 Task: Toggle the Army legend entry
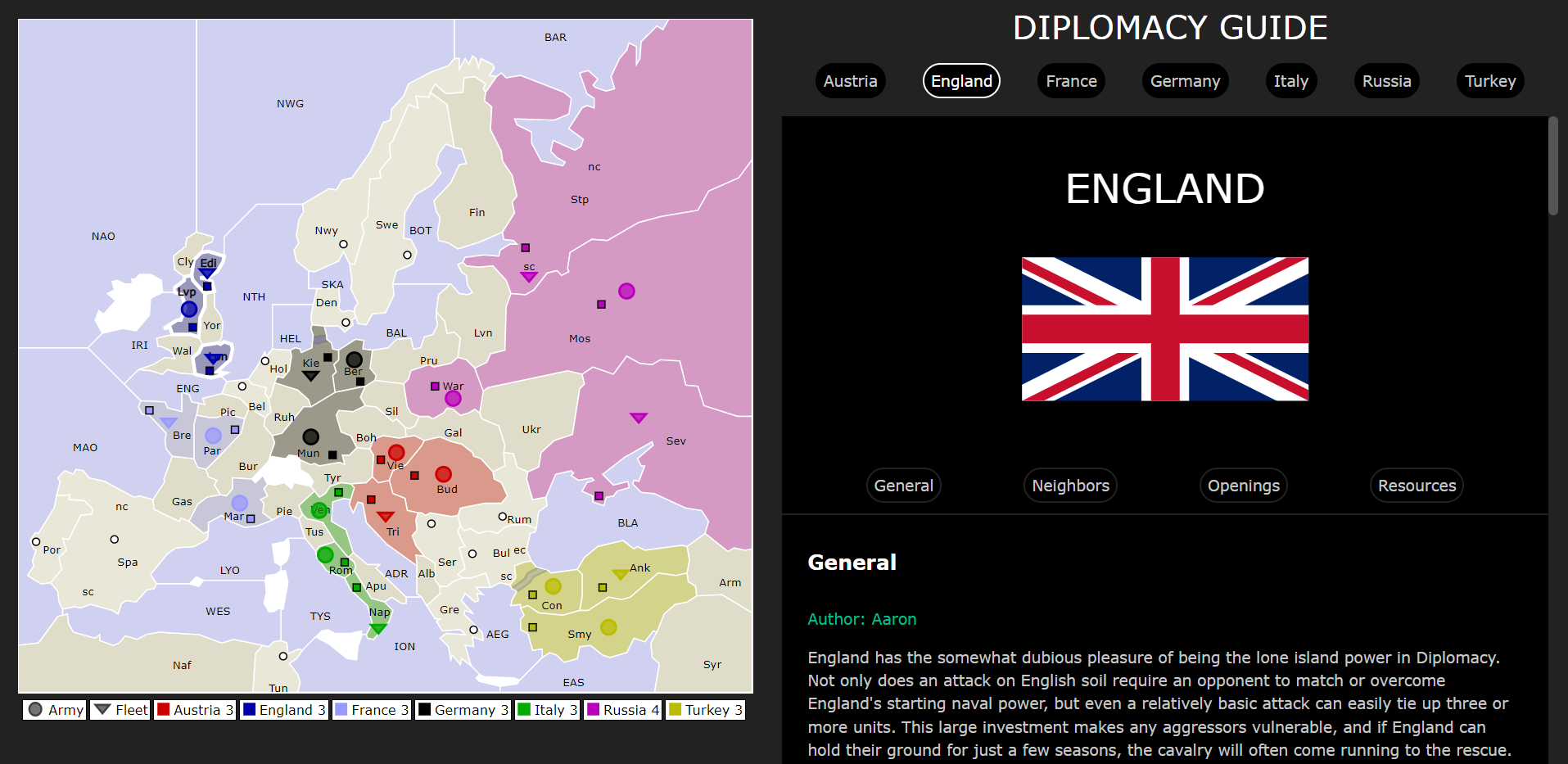[x=54, y=709]
